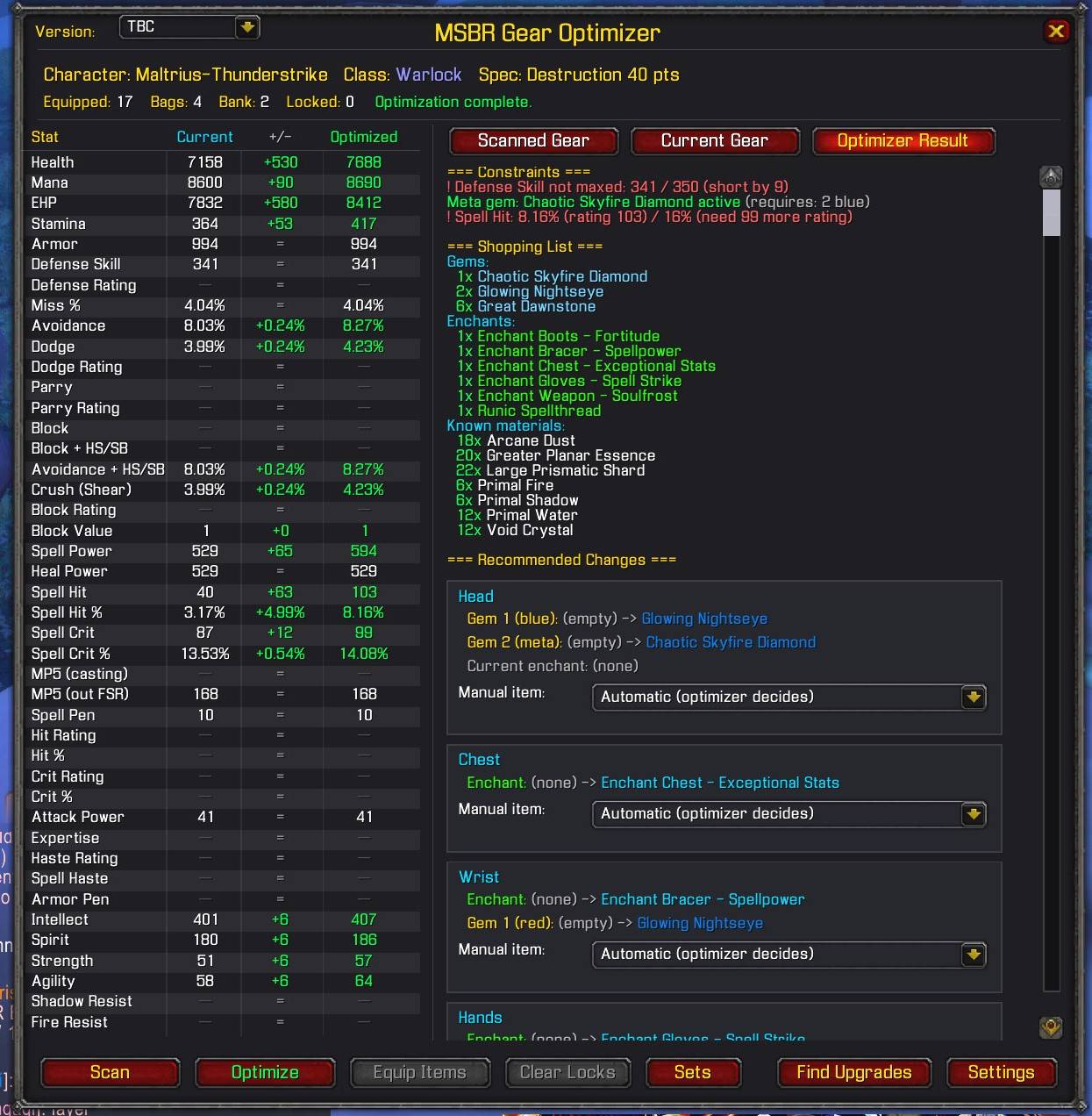
Task: Click the Hands section heading
Action: pyautogui.click(x=480, y=1018)
